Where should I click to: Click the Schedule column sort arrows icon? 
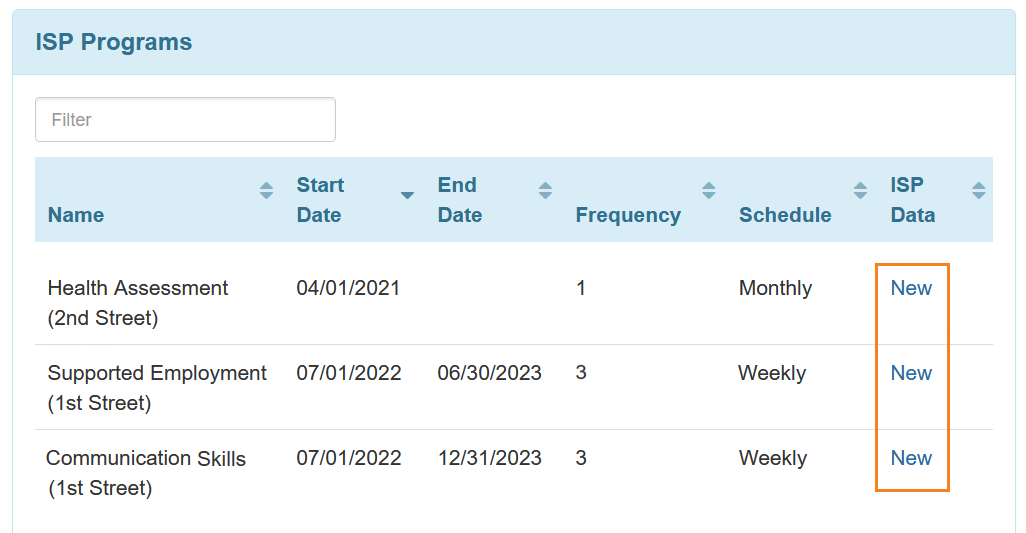click(x=860, y=190)
